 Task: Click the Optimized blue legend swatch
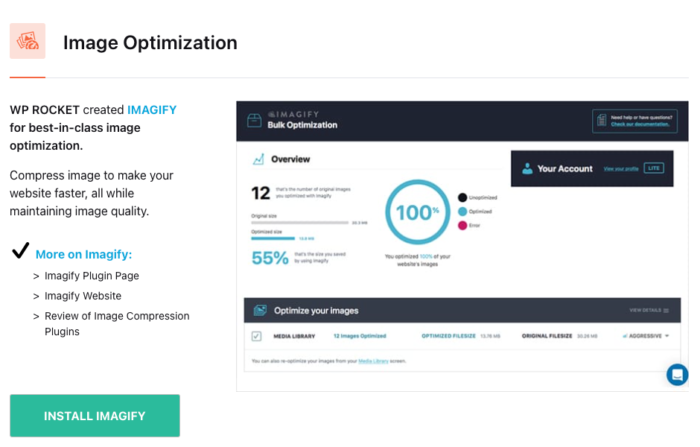[x=462, y=212]
